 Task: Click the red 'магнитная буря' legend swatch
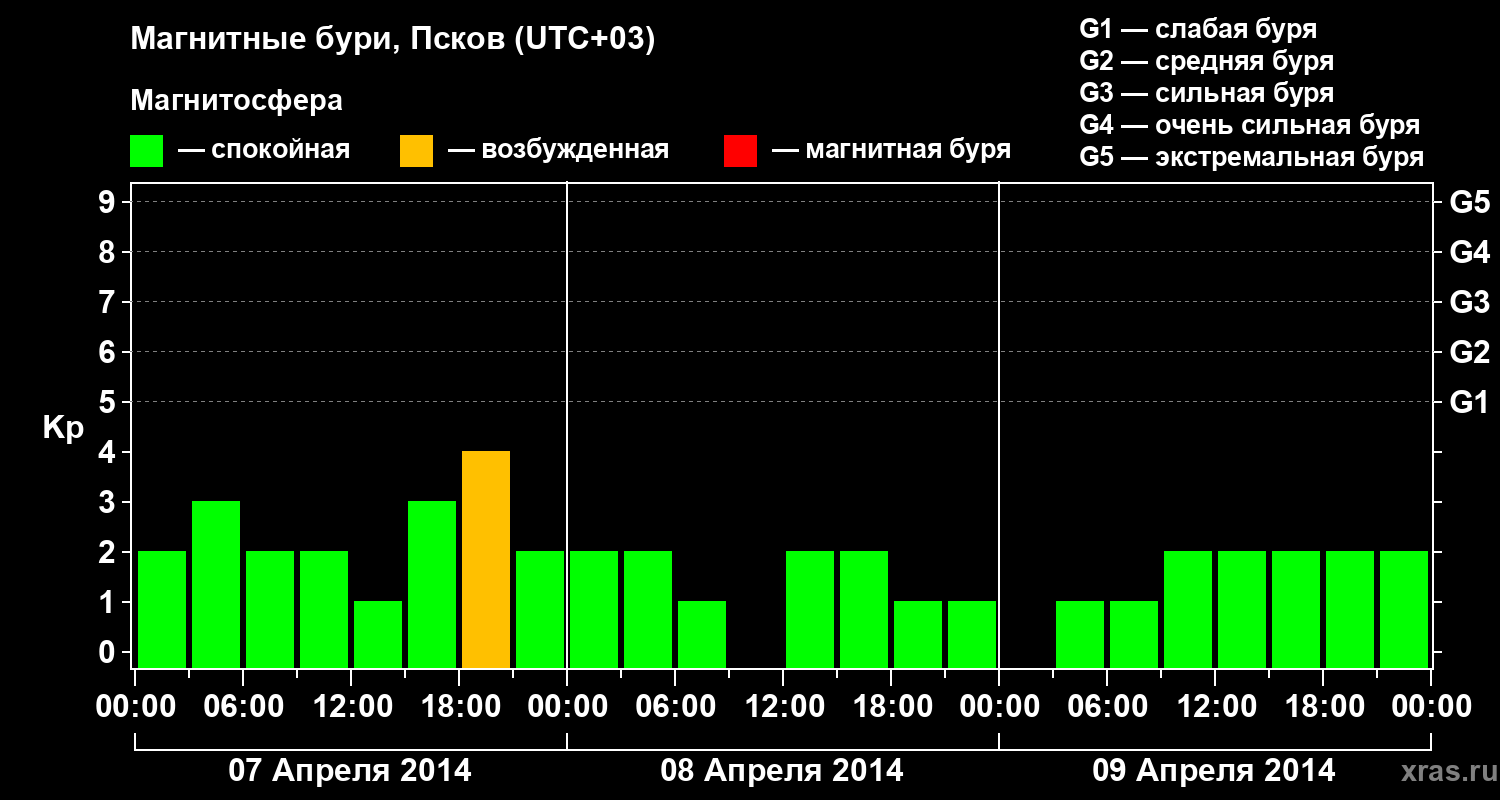[x=740, y=151]
